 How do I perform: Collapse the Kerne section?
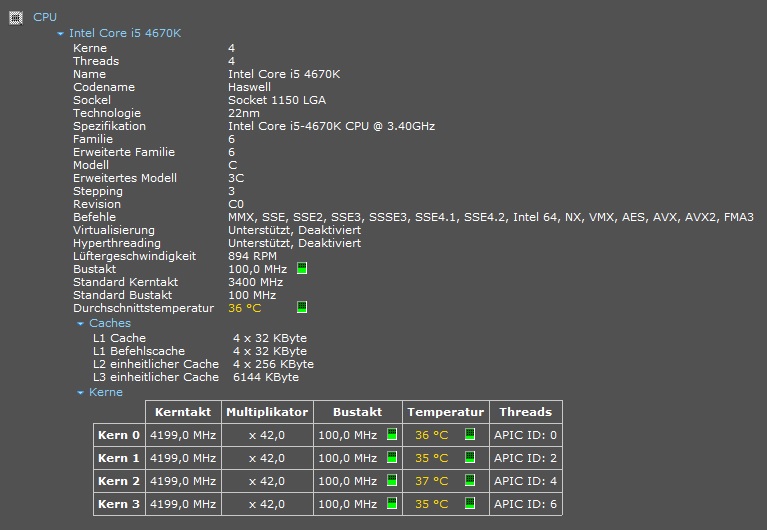[x=80, y=392]
